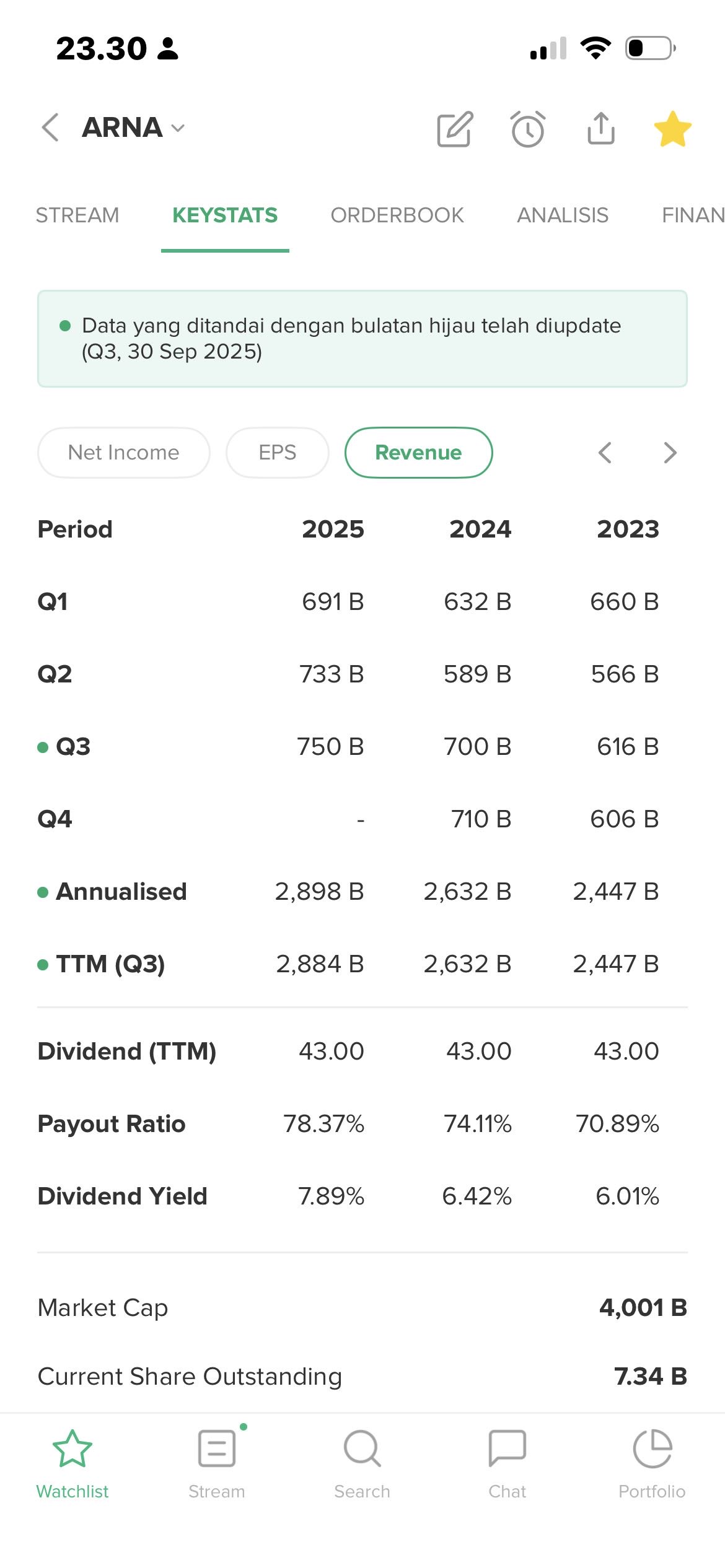
Task: Switch to the ORDERBOOK tab
Action: [397, 216]
